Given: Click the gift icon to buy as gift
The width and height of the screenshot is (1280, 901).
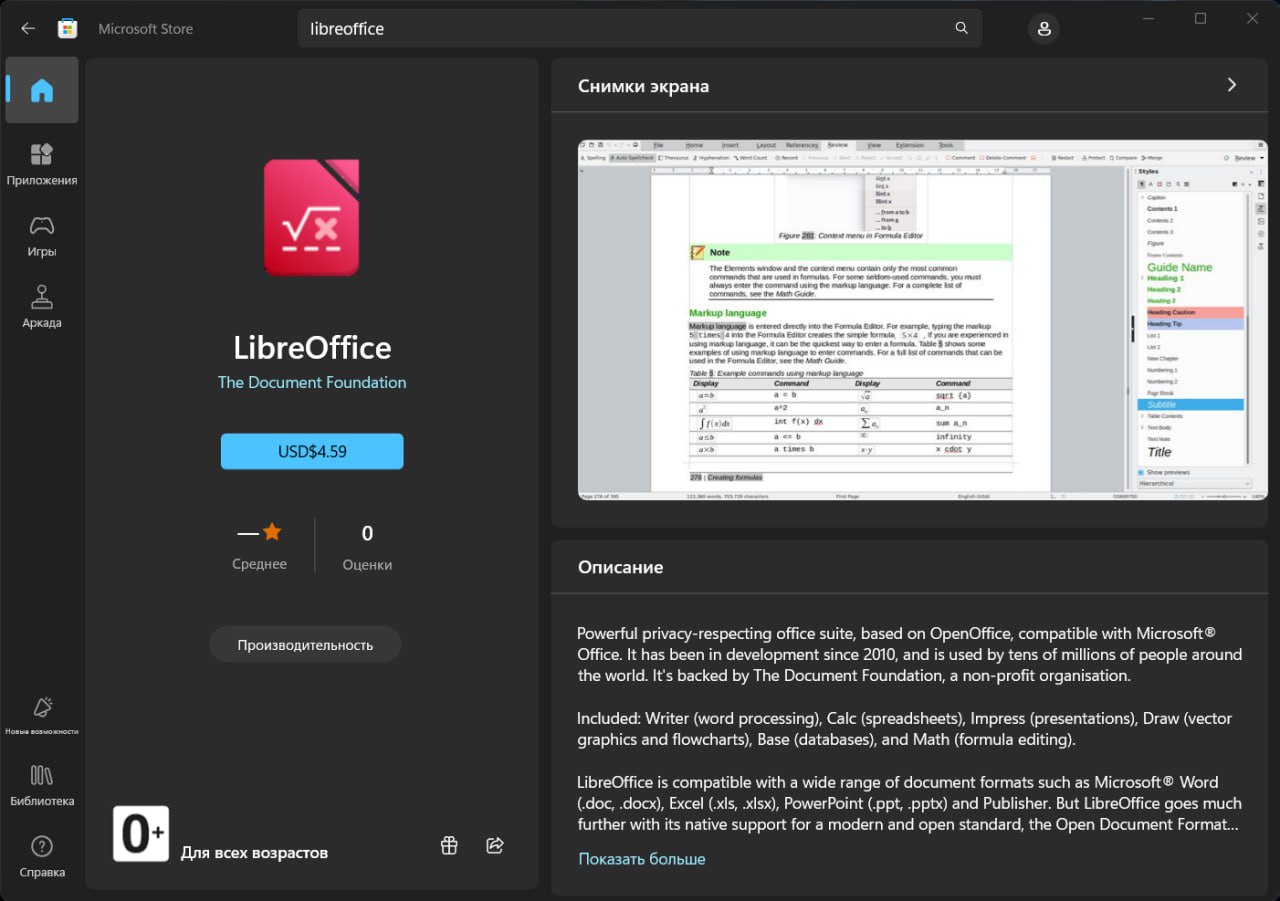Looking at the screenshot, I should point(449,846).
